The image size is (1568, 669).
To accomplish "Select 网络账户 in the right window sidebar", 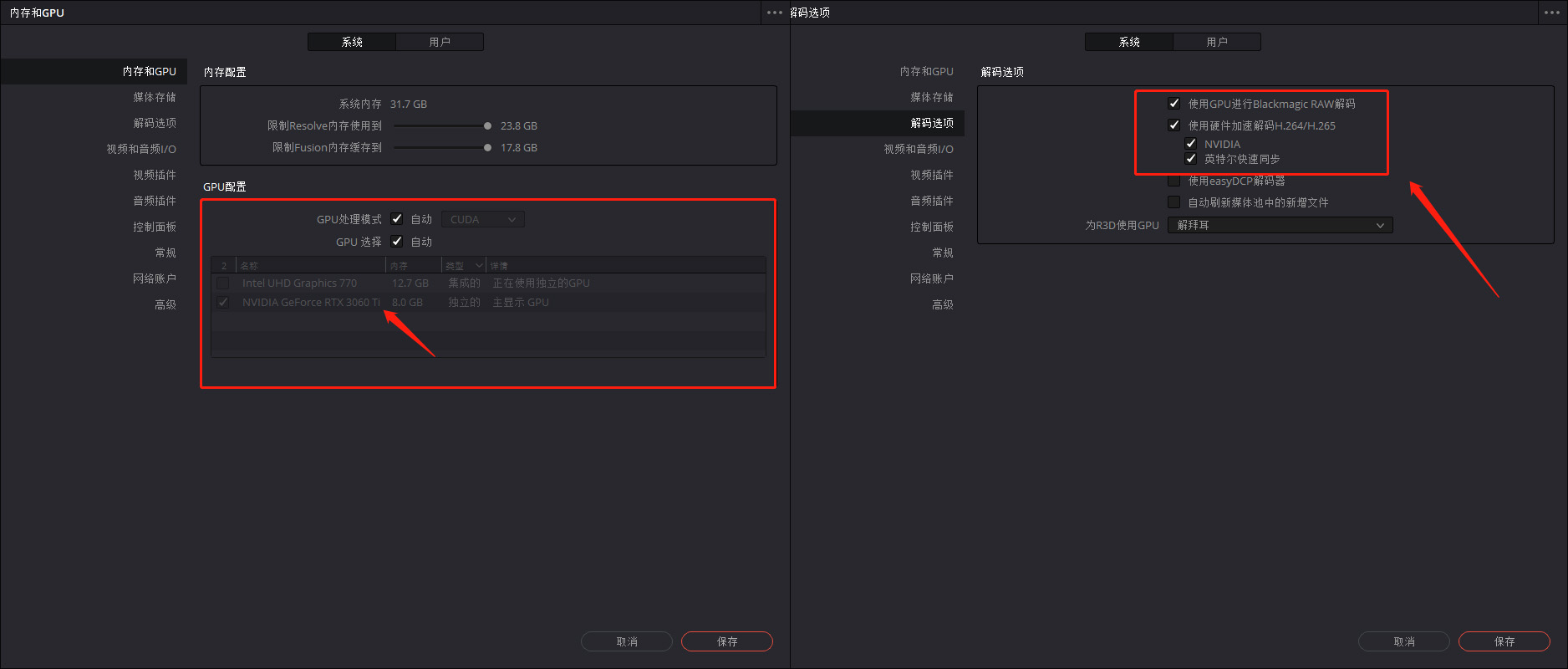I will pos(932,278).
